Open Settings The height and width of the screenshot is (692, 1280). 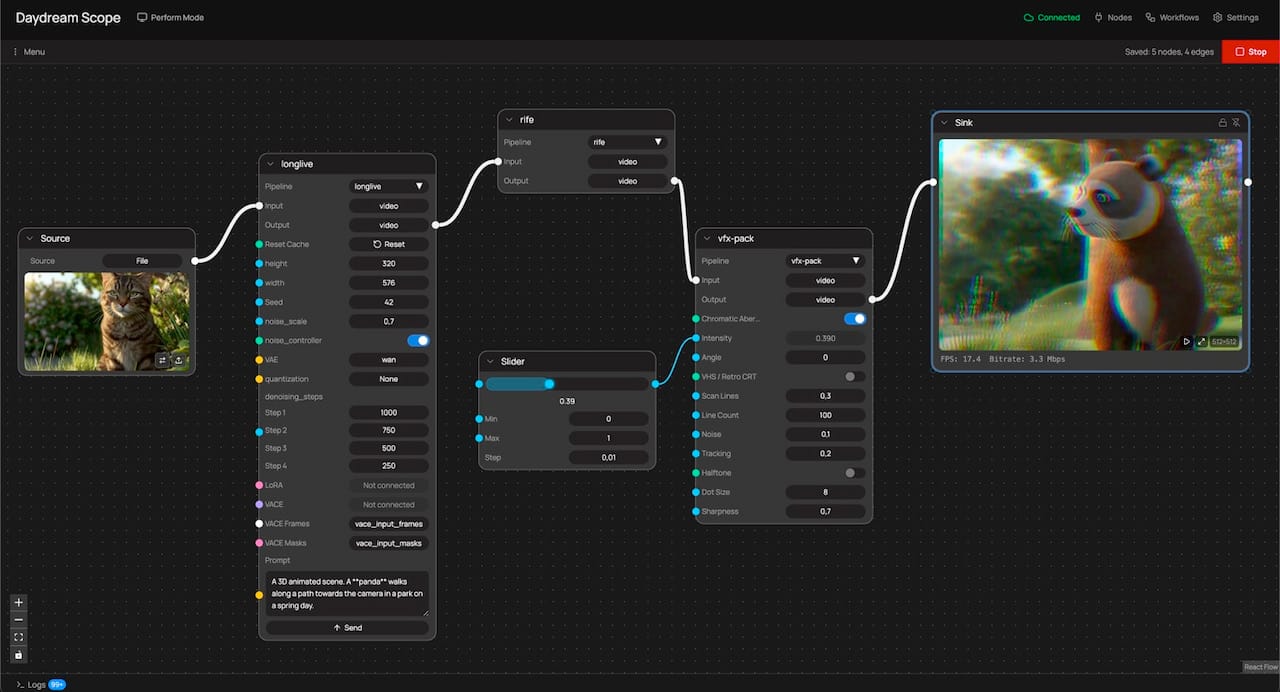tap(1236, 18)
